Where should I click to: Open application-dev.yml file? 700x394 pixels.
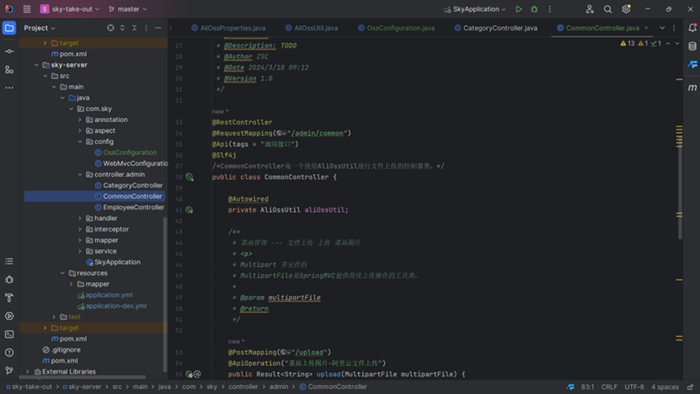[x=112, y=306]
